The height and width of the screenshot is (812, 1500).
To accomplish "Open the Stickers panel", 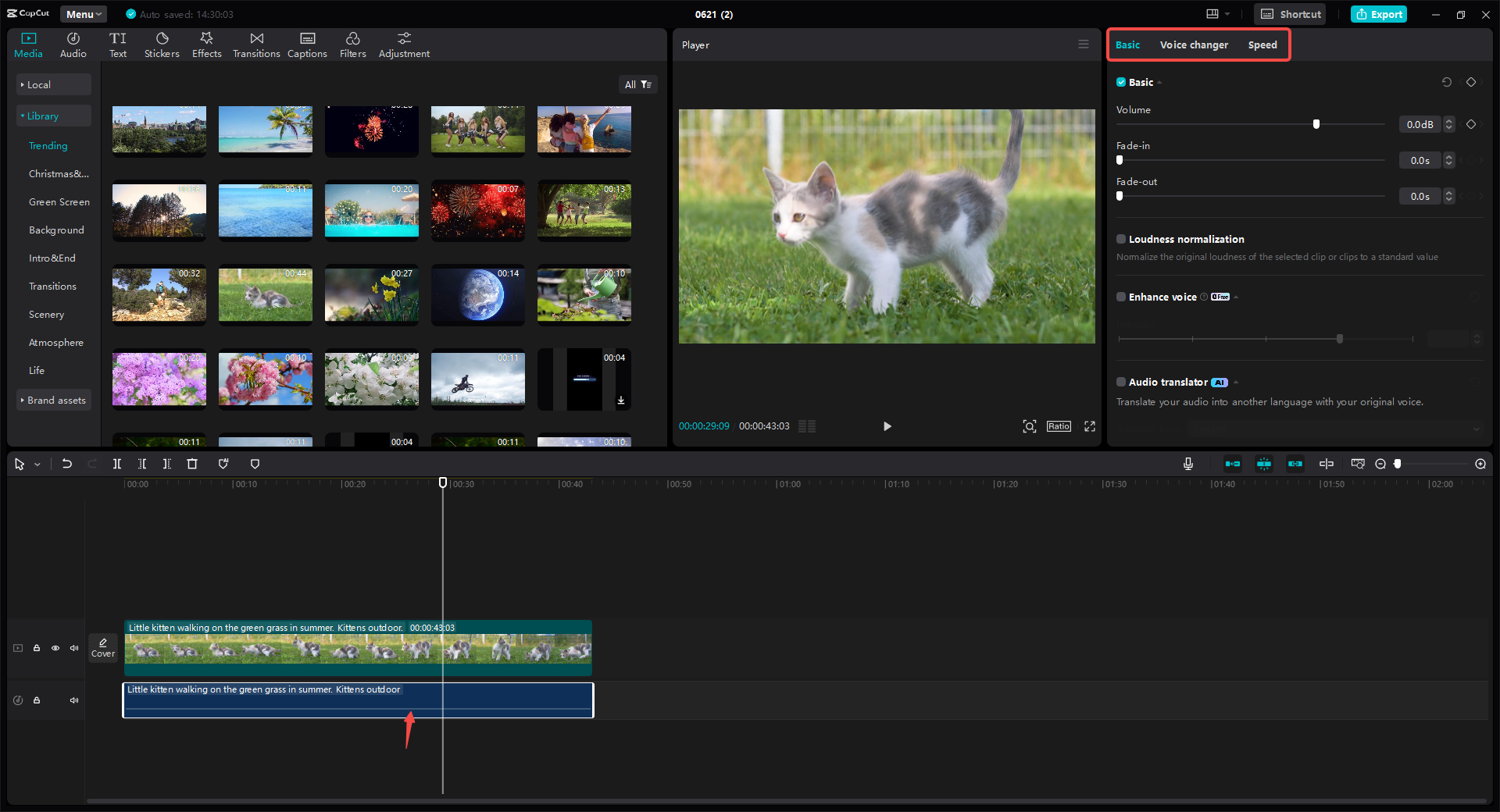I will [162, 45].
